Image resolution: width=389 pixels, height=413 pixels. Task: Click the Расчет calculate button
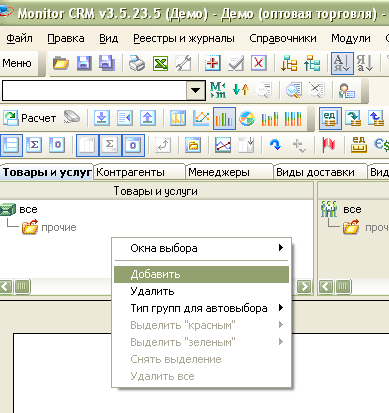click(x=29, y=118)
